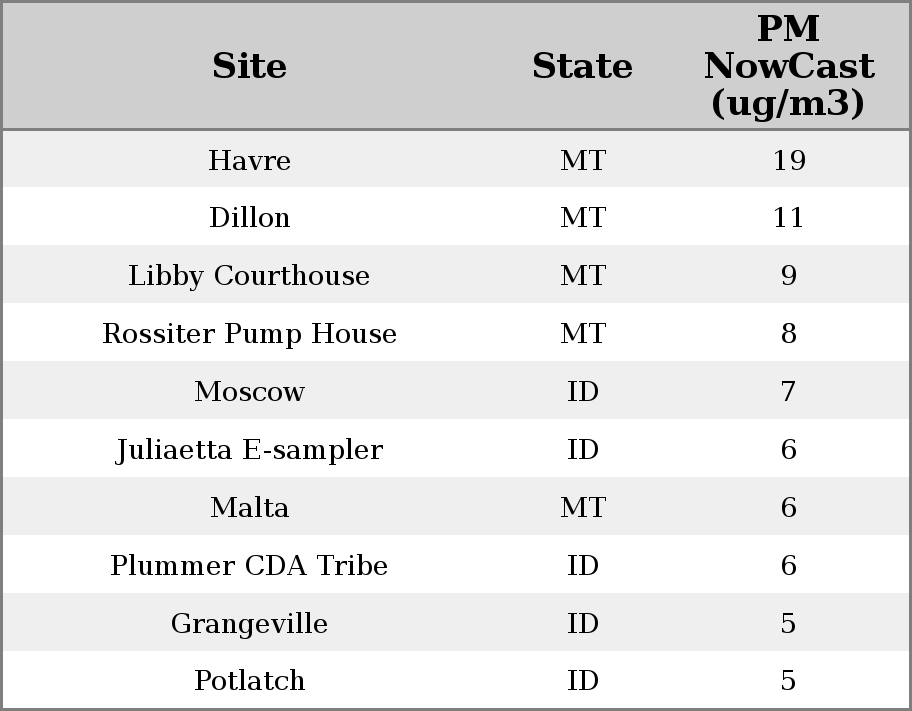Click Havre's PM NowCast value of 19
Viewport: 912px width, 711px height.
pyautogui.click(x=788, y=160)
